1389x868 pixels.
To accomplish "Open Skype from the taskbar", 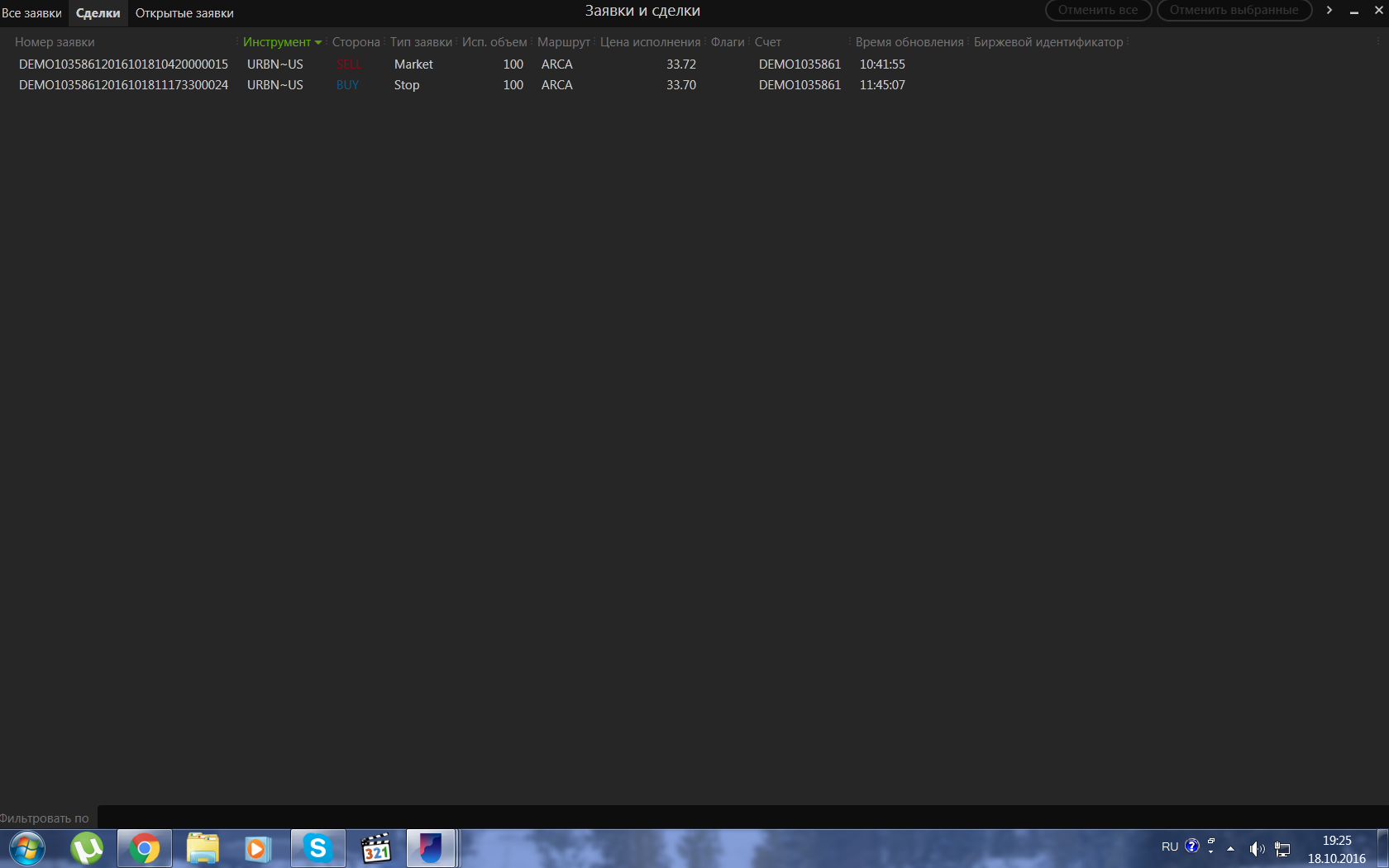I will click(318, 849).
